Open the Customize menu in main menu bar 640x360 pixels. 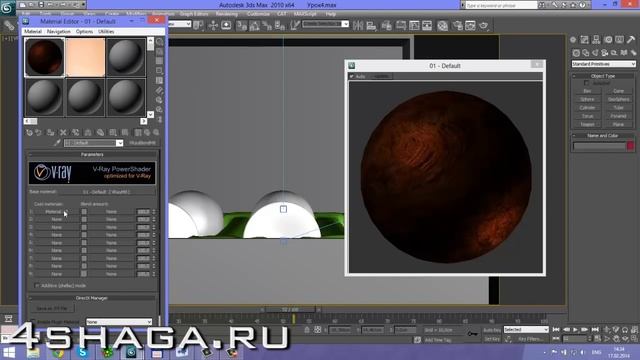(x=258, y=14)
